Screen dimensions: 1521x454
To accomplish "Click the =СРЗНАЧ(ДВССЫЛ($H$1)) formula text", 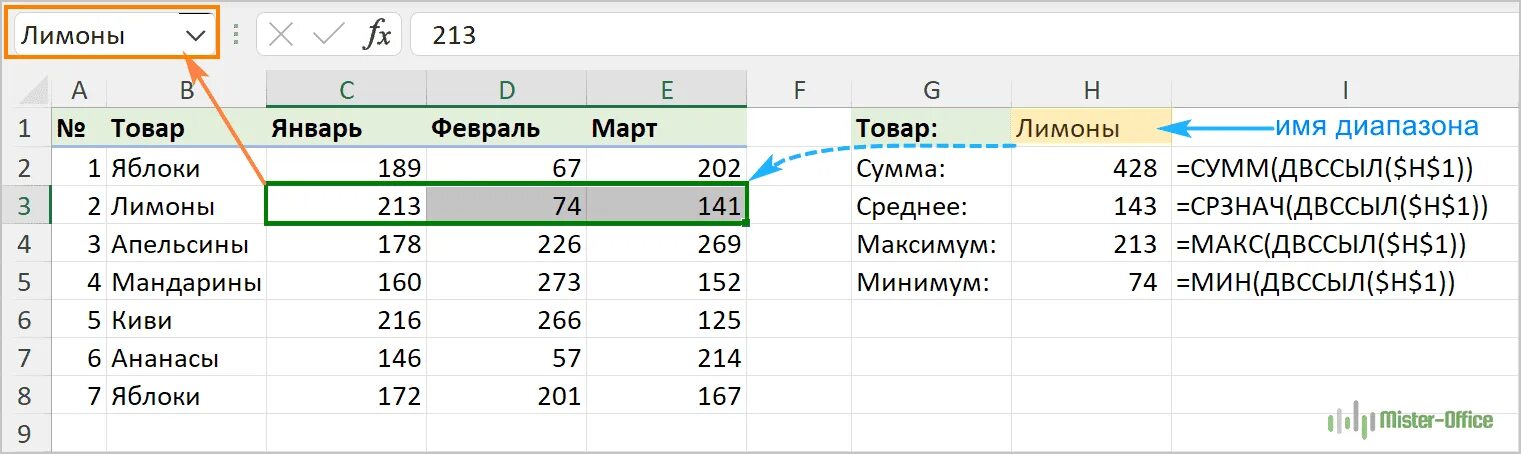I will click(1334, 206).
